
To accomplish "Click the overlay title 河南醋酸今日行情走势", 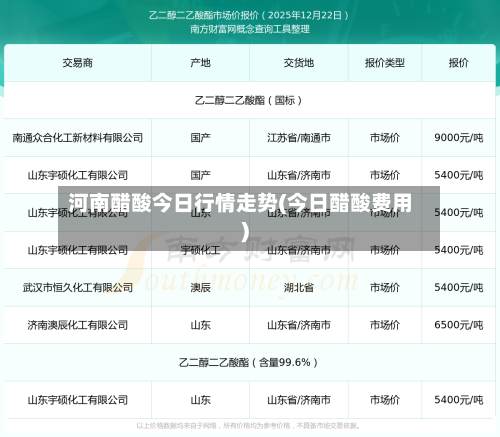I will (x=173, y=203).
